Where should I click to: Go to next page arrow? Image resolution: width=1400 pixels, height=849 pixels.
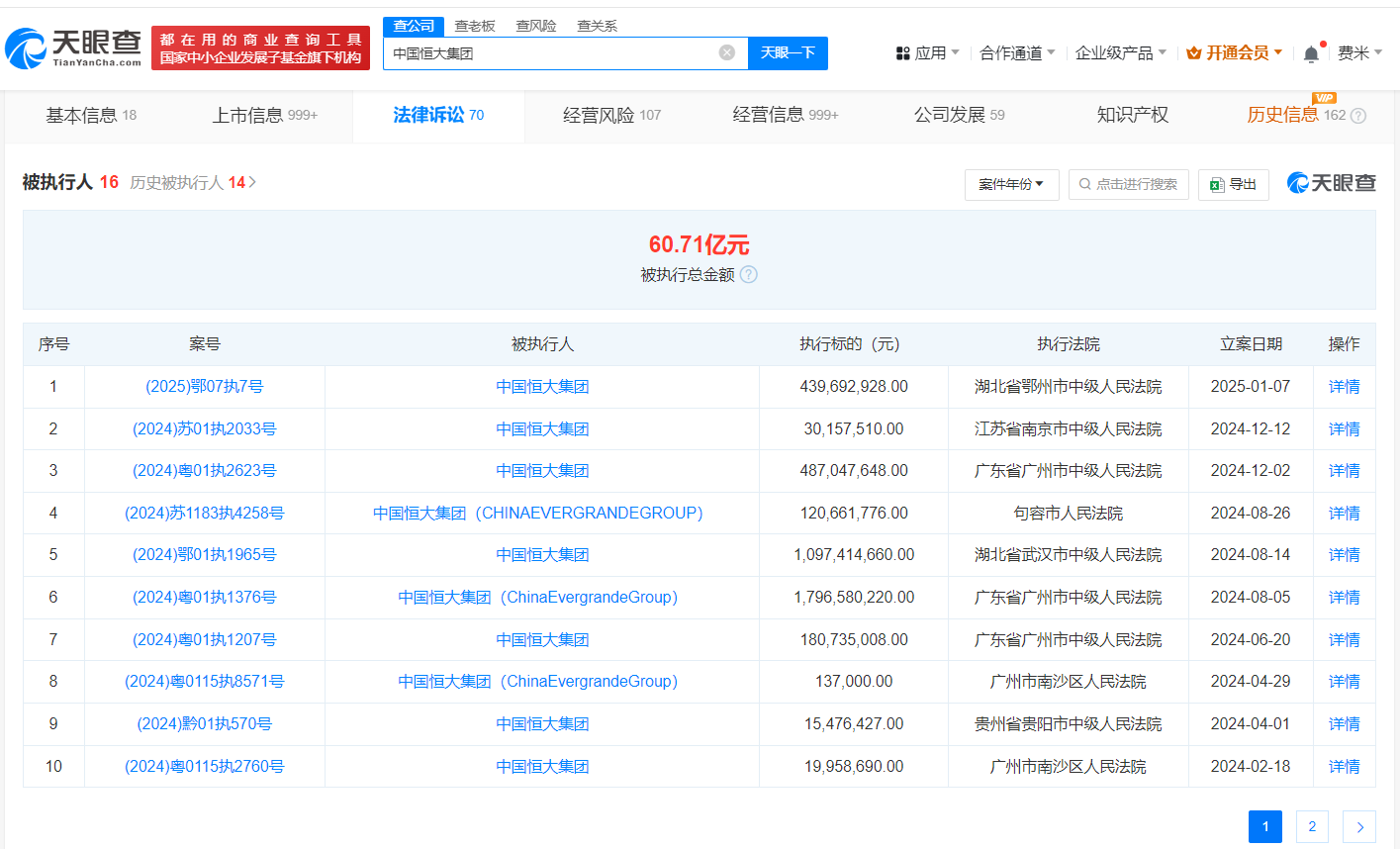(1359, 827)
